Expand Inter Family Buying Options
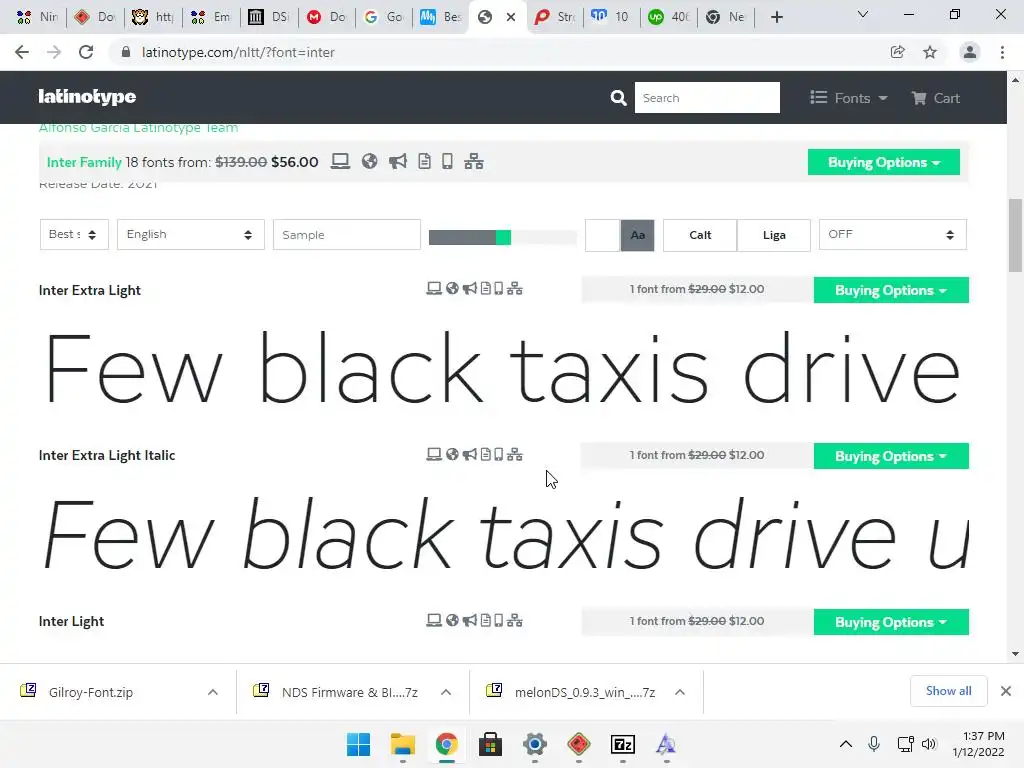This screenshot has width=1024, height=768. 884,162
